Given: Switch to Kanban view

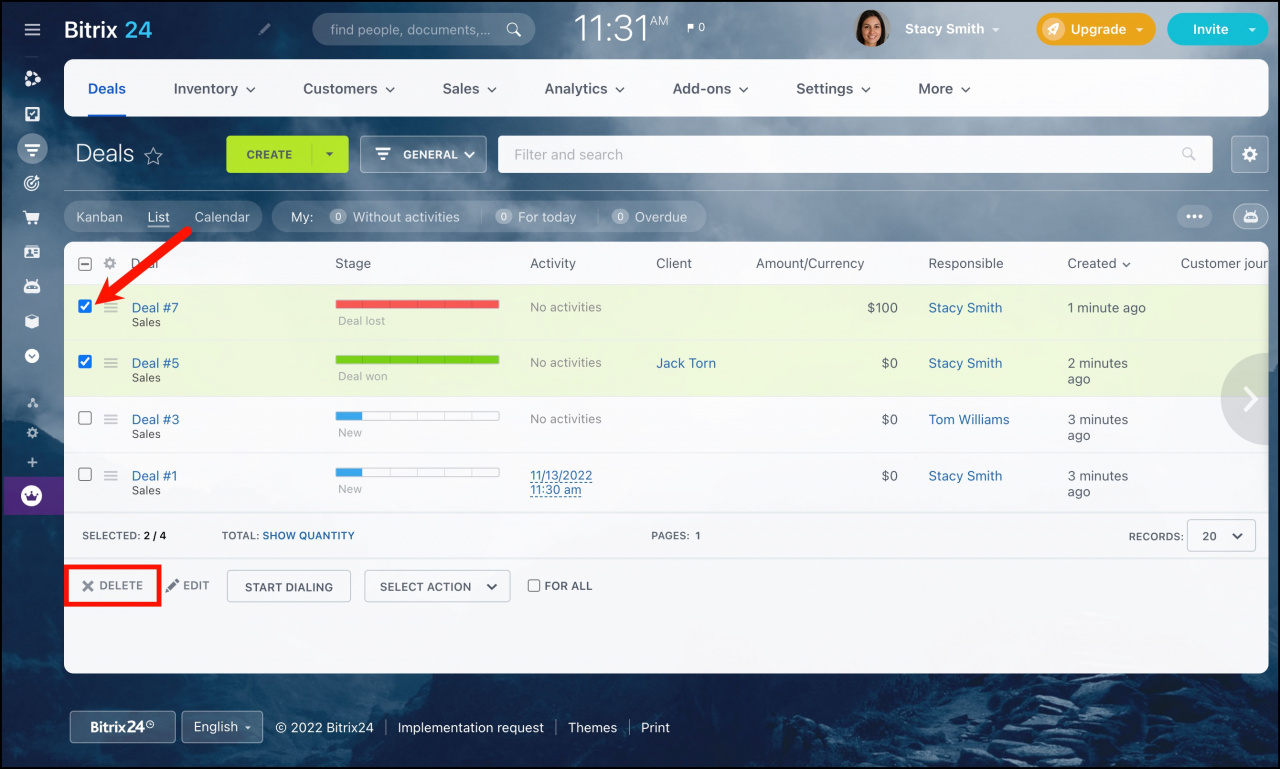Looking at the screenshot, I should [99, 217].
